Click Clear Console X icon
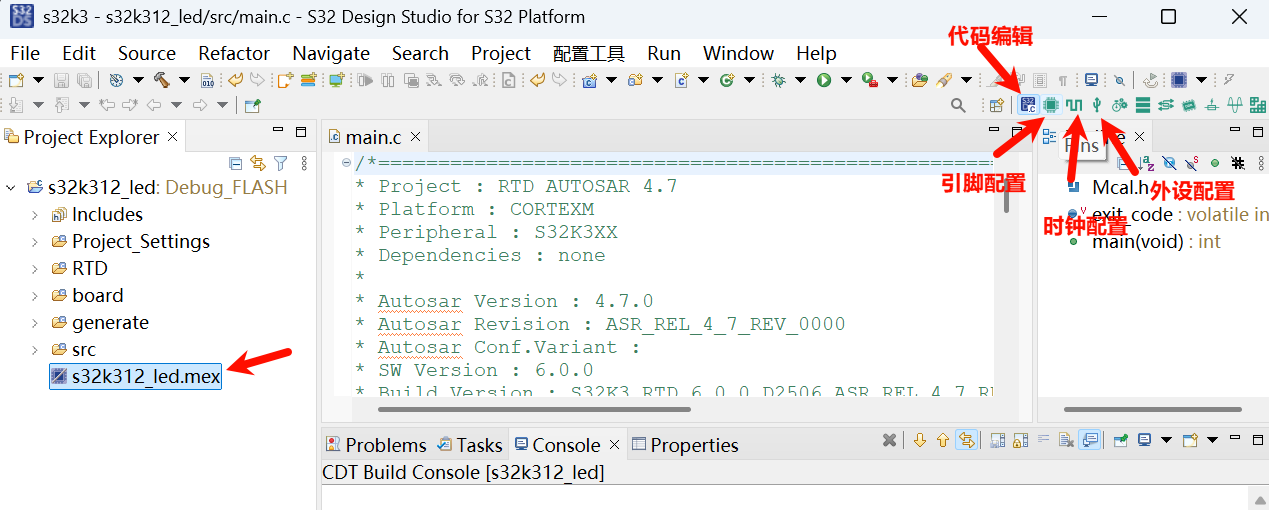Viewport: 1269px width, 510px height. [x=1066, y=440]
